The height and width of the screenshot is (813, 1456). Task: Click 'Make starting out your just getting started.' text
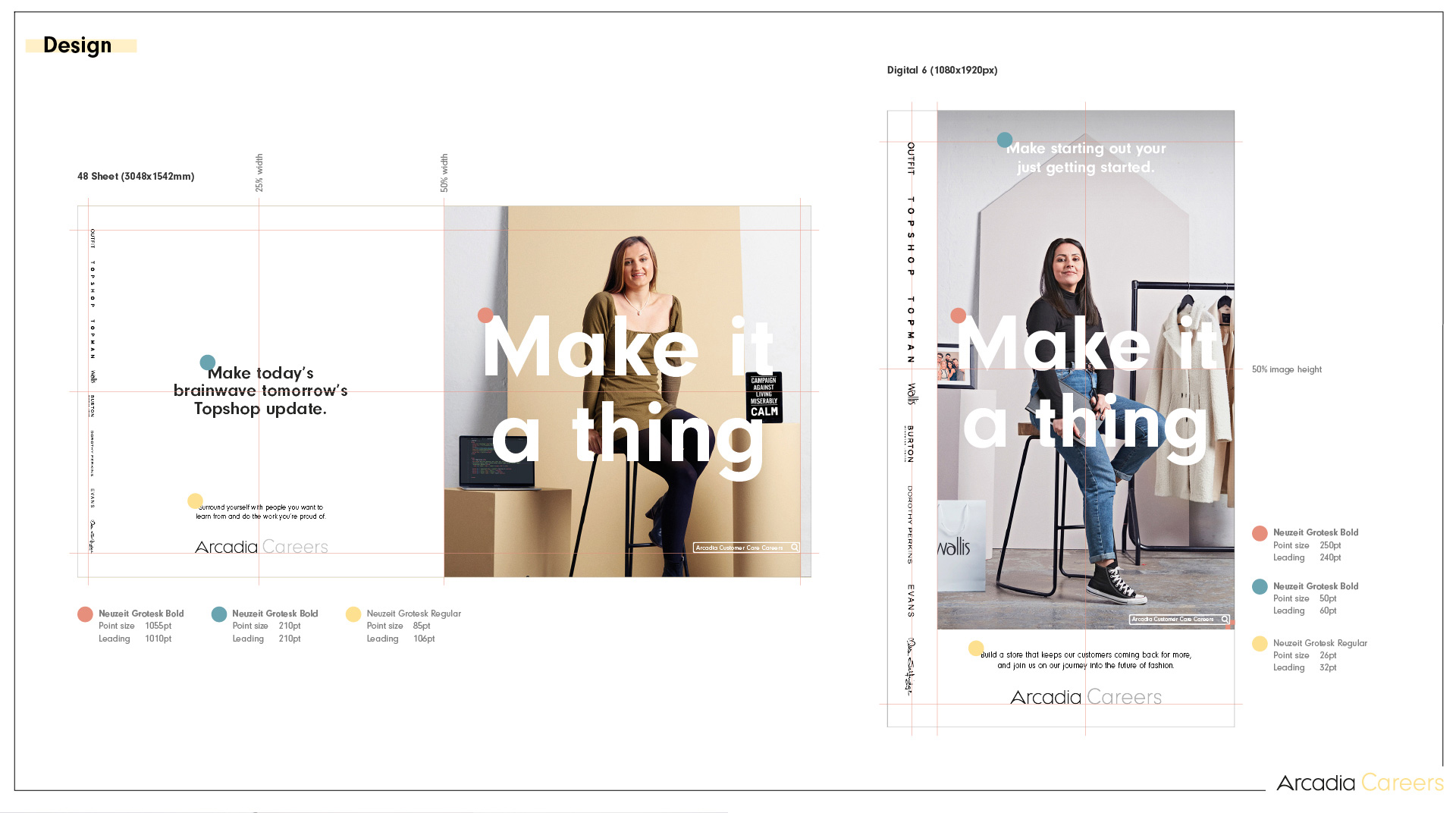pyautogui.click(x=1086, y=158)
